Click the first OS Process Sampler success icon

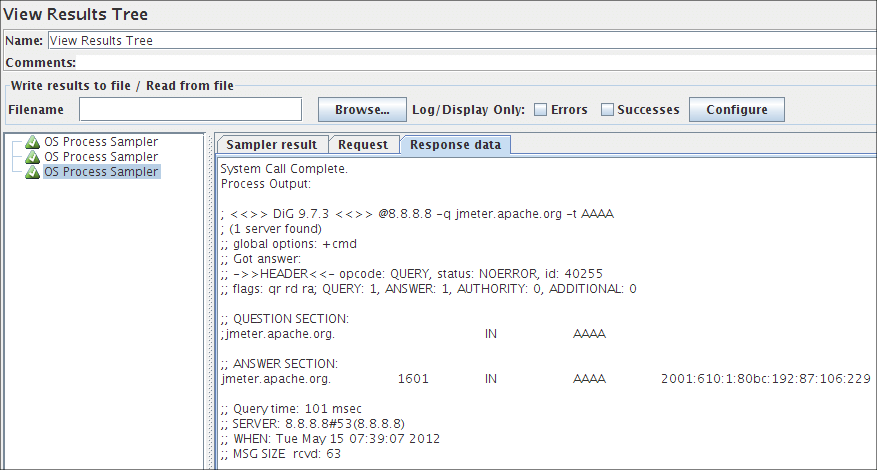pos(32,142)
